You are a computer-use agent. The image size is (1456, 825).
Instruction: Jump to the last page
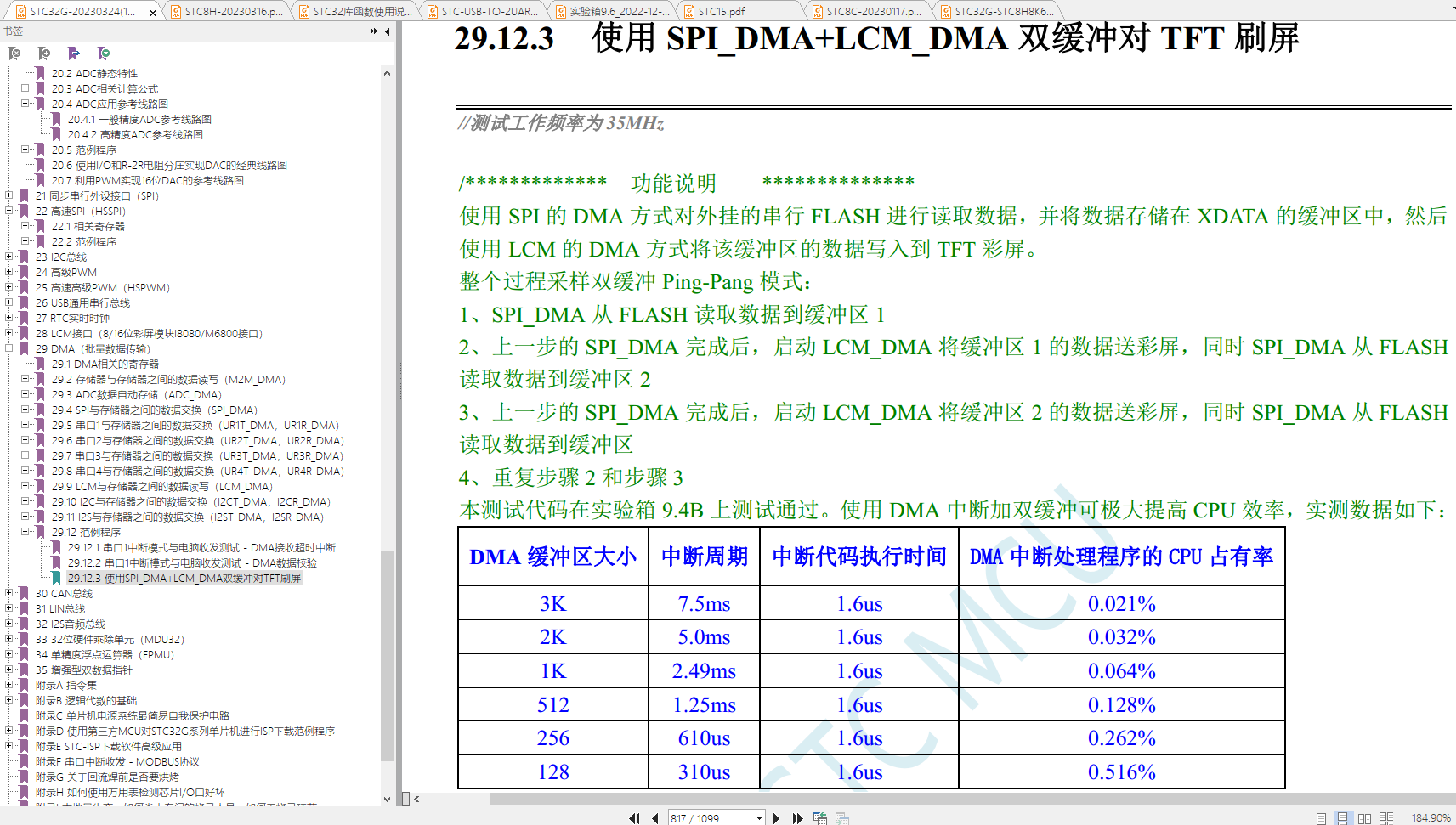click(x=797, y=818)
